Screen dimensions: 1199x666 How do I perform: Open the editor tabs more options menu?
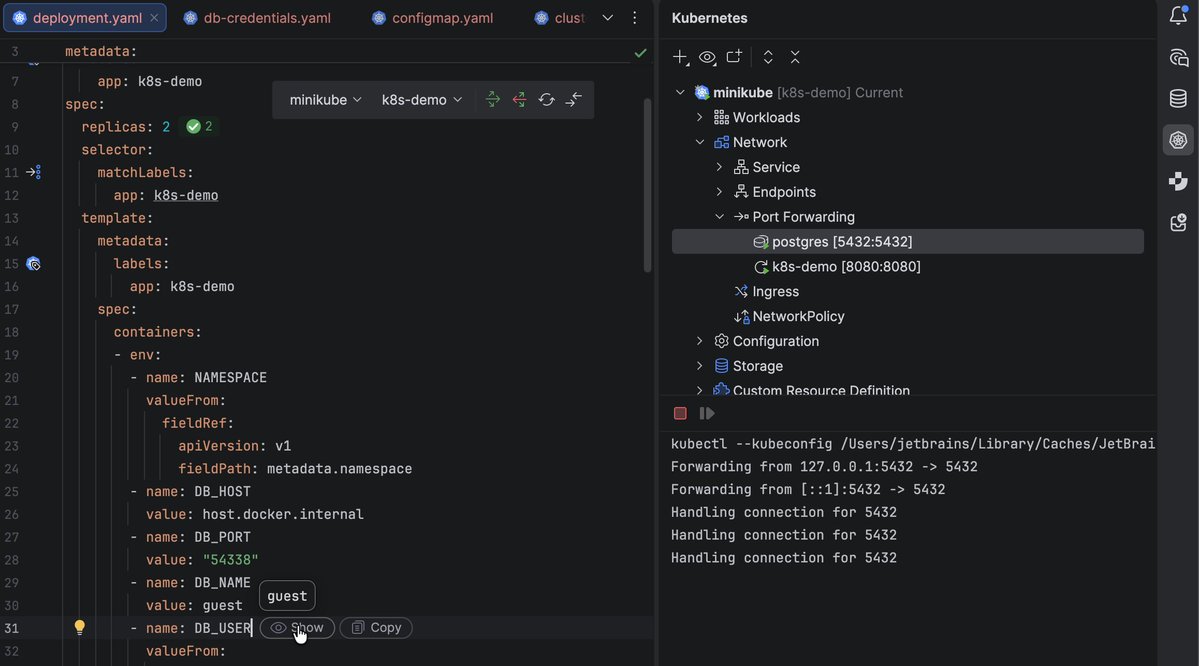pos(635,18)
